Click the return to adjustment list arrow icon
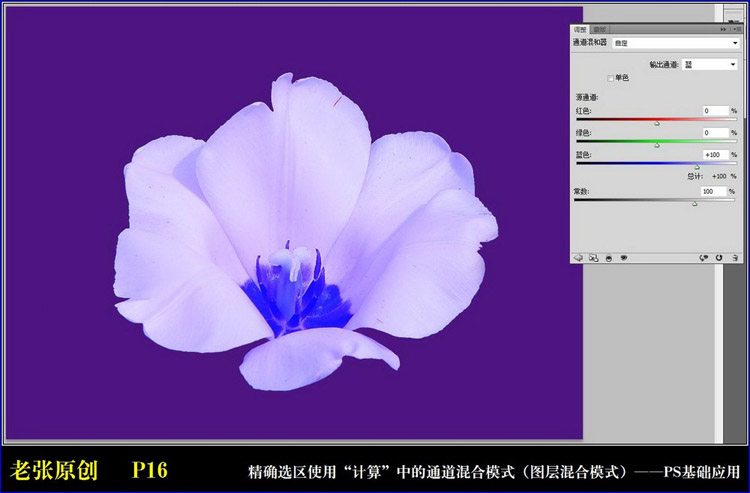This screenshot has height=493, width=750. (x=578, y=257)
